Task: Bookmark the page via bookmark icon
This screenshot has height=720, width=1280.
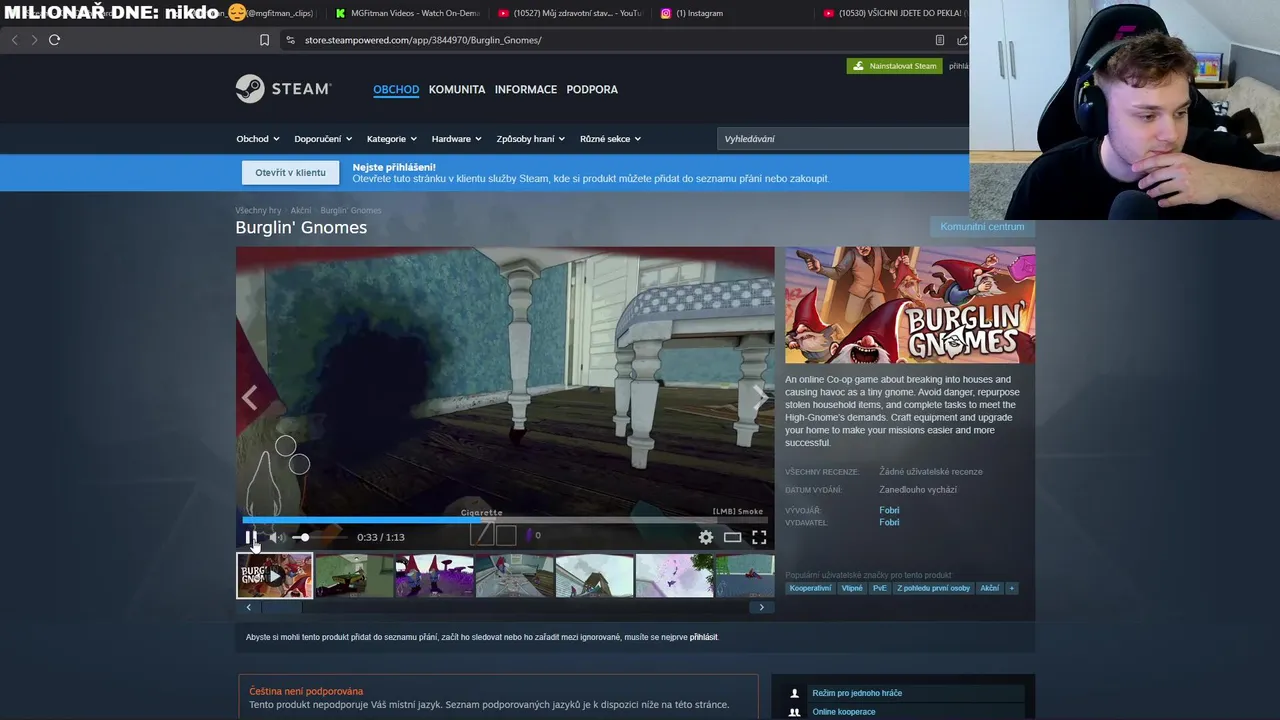Action: [x=264, y=40]
